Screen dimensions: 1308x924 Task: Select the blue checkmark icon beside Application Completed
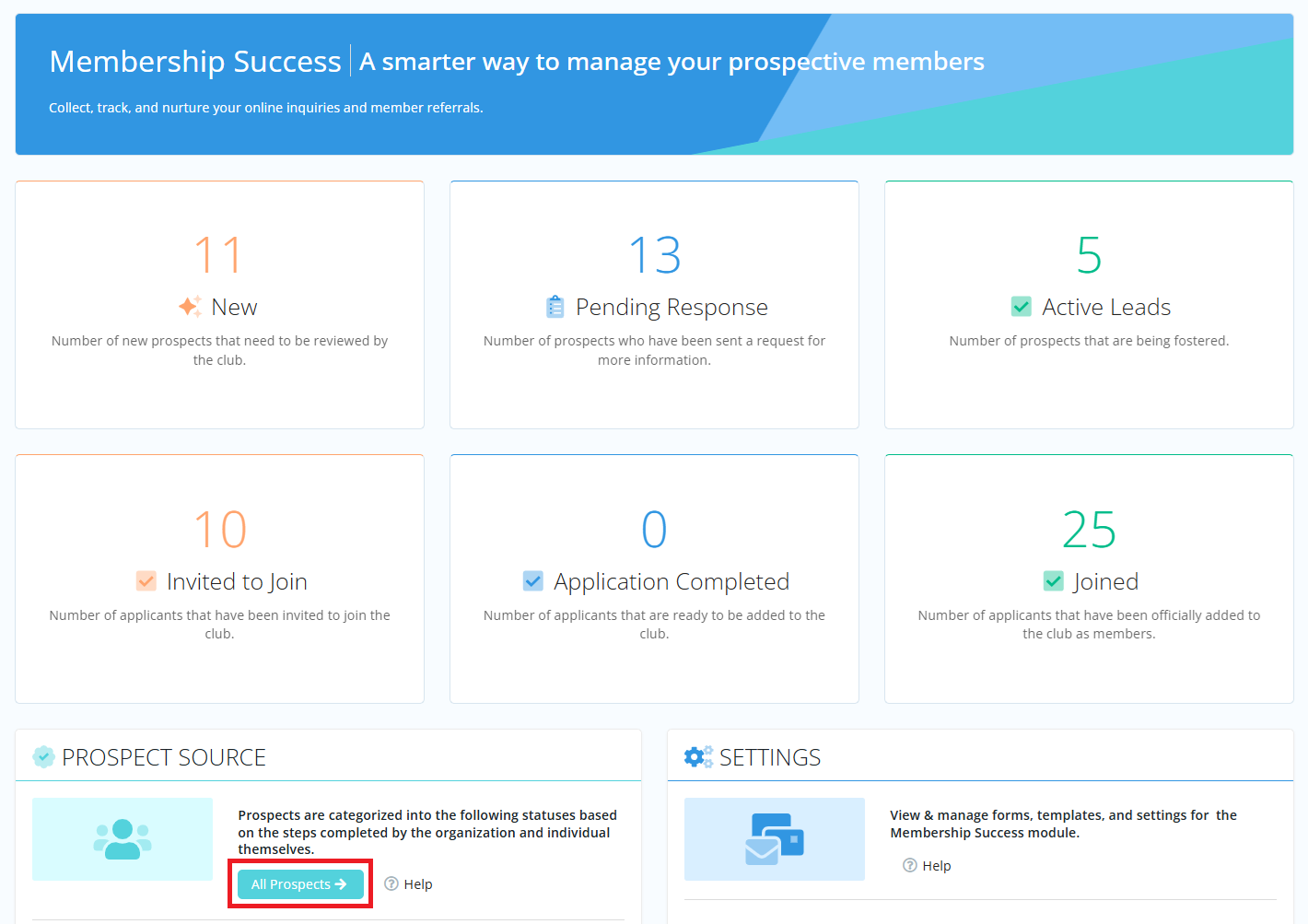(x=532, y=580)
